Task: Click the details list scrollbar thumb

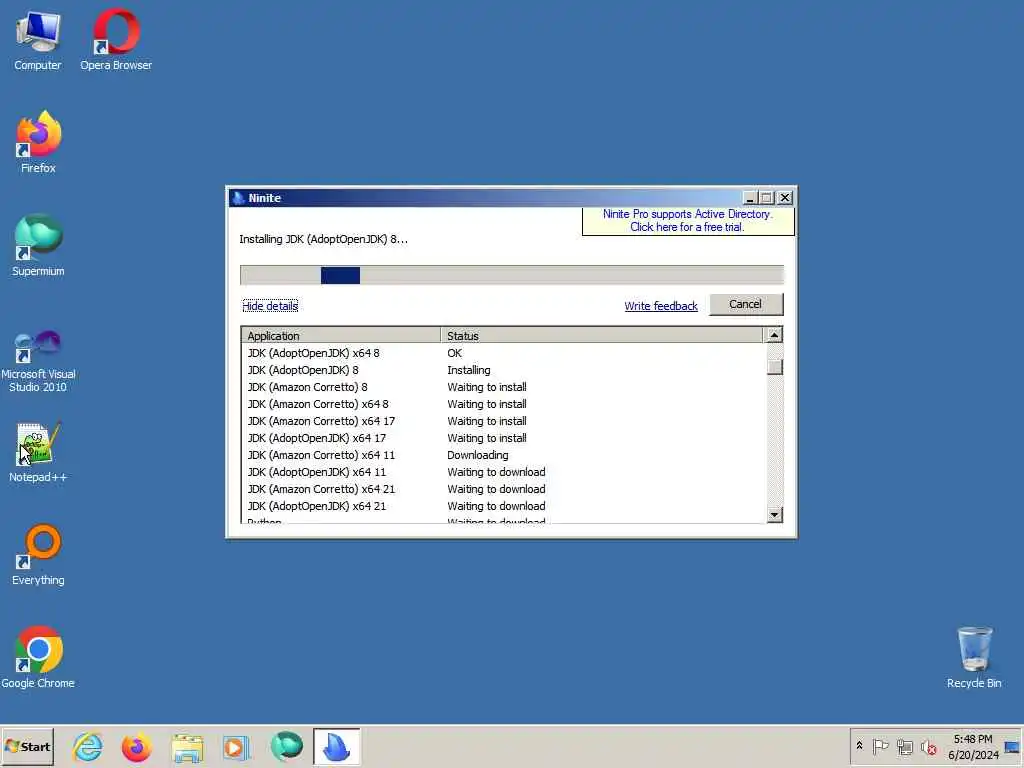Action: tap(775, 367)
